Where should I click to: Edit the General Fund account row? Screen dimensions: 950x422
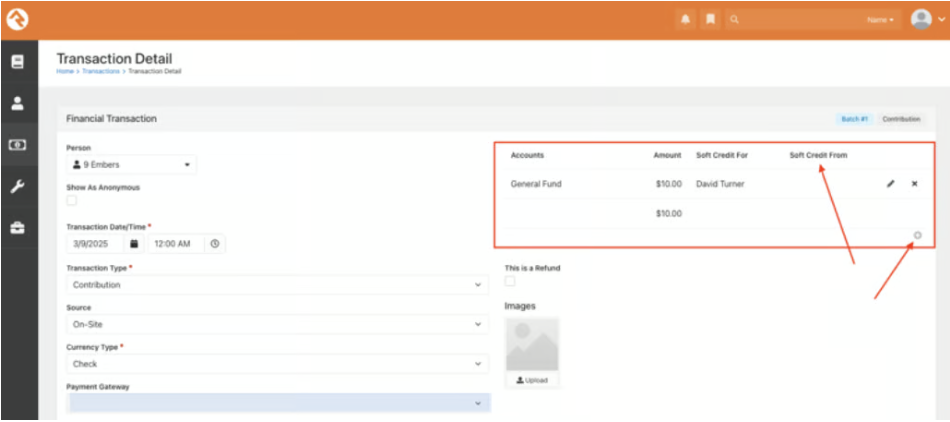[x=890, y=184]
